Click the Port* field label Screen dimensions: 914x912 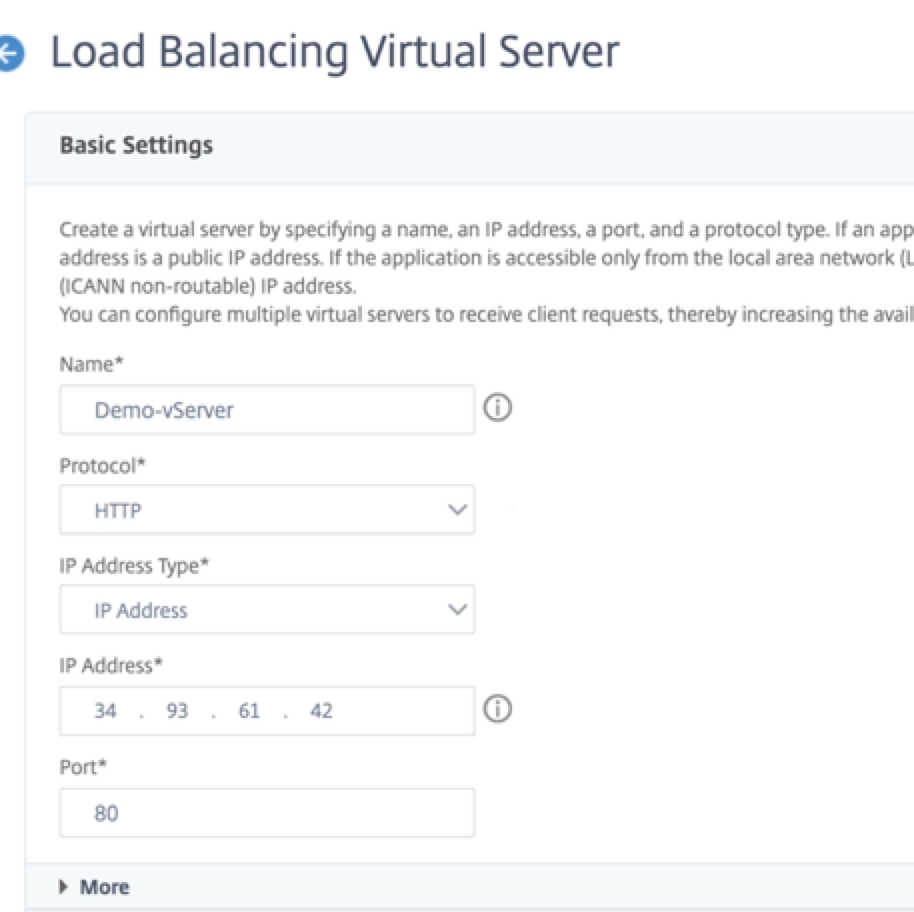pos(83,767)
